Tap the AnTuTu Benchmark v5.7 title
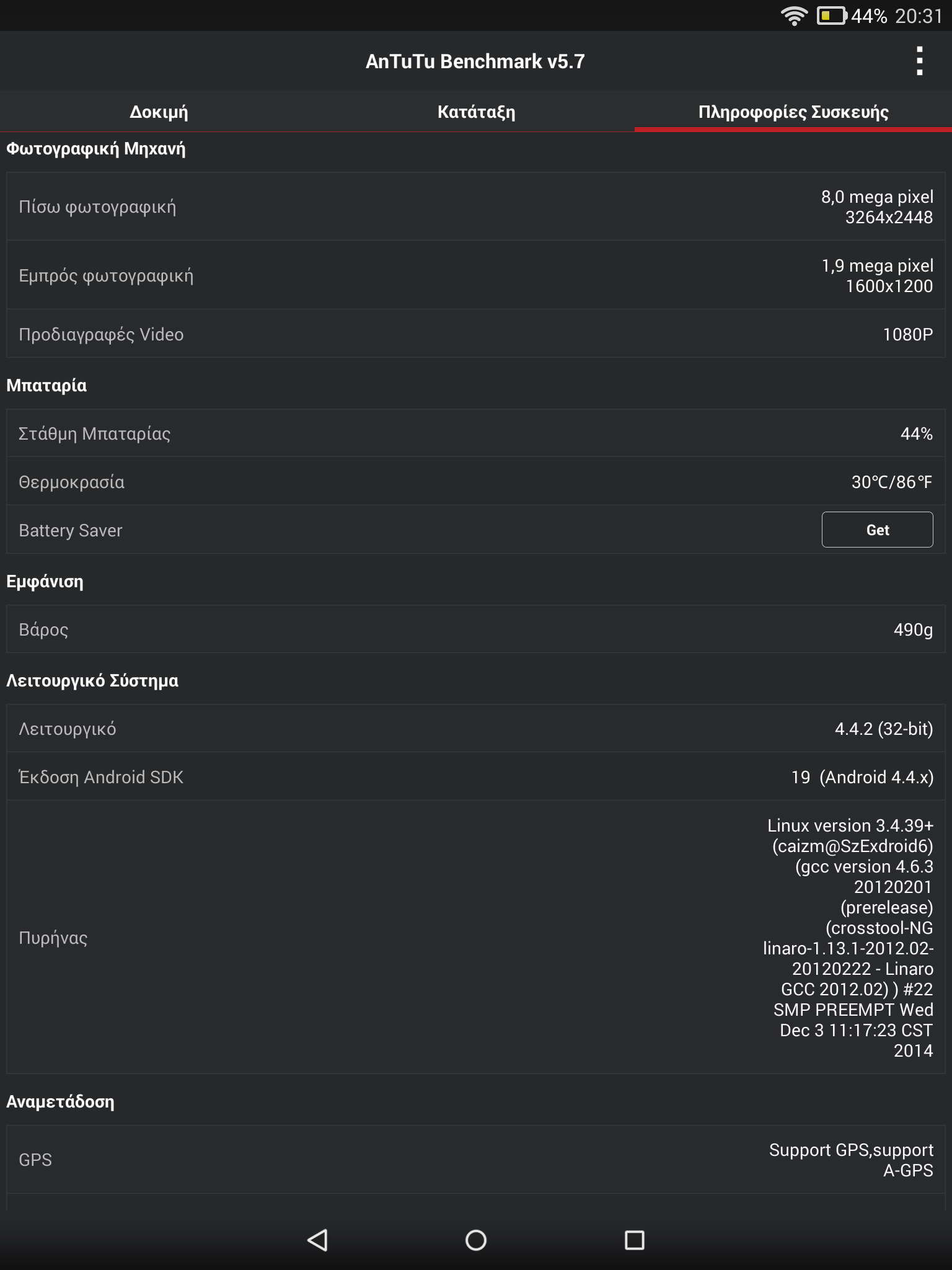 coord(475,61)
